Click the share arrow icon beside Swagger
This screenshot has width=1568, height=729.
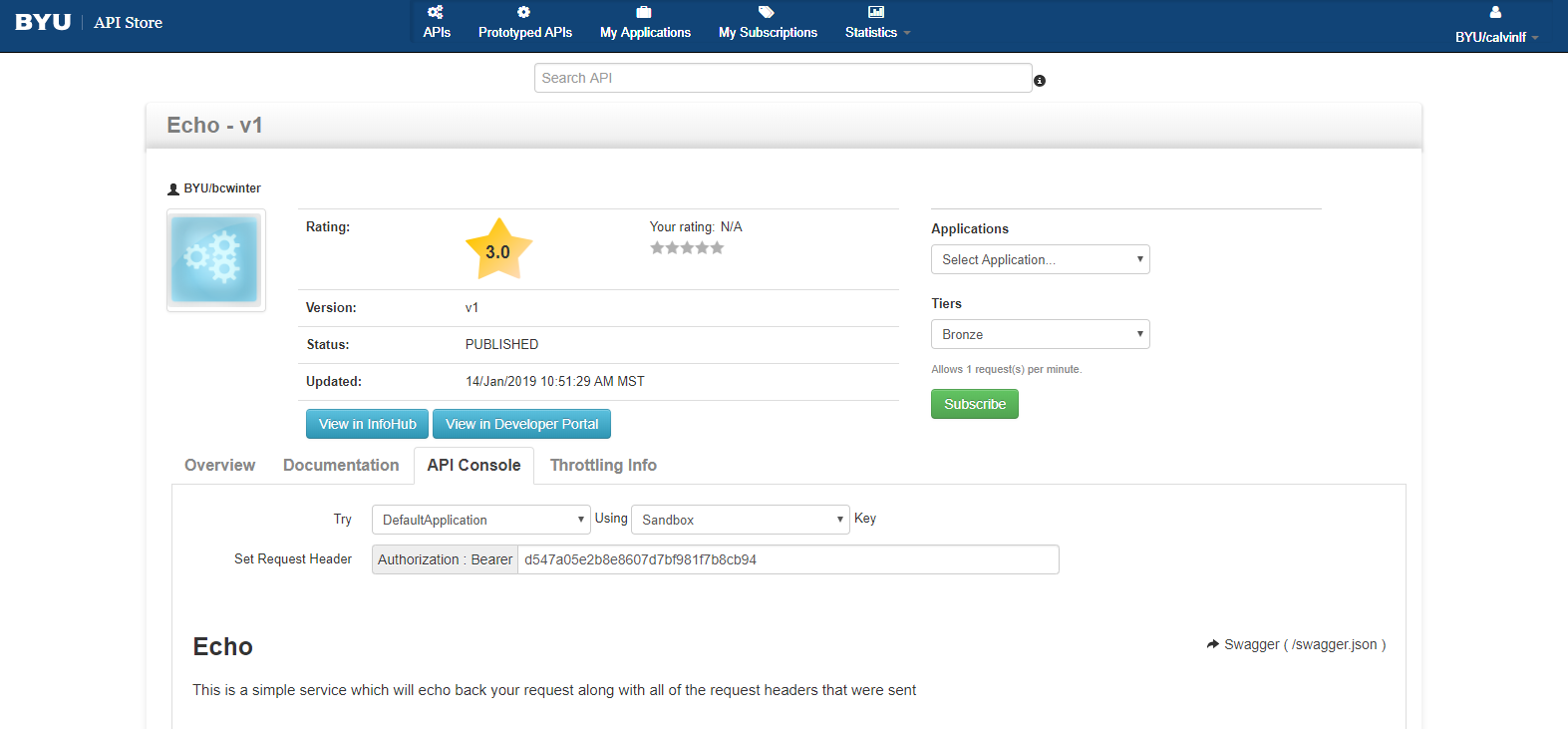(1212, 644)
